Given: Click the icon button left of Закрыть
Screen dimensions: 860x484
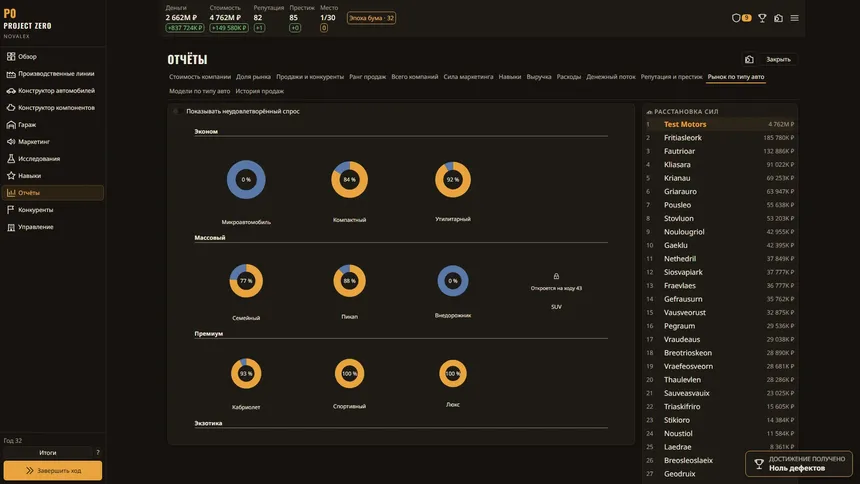Looking at the screenshot, I should coord(749,59).
